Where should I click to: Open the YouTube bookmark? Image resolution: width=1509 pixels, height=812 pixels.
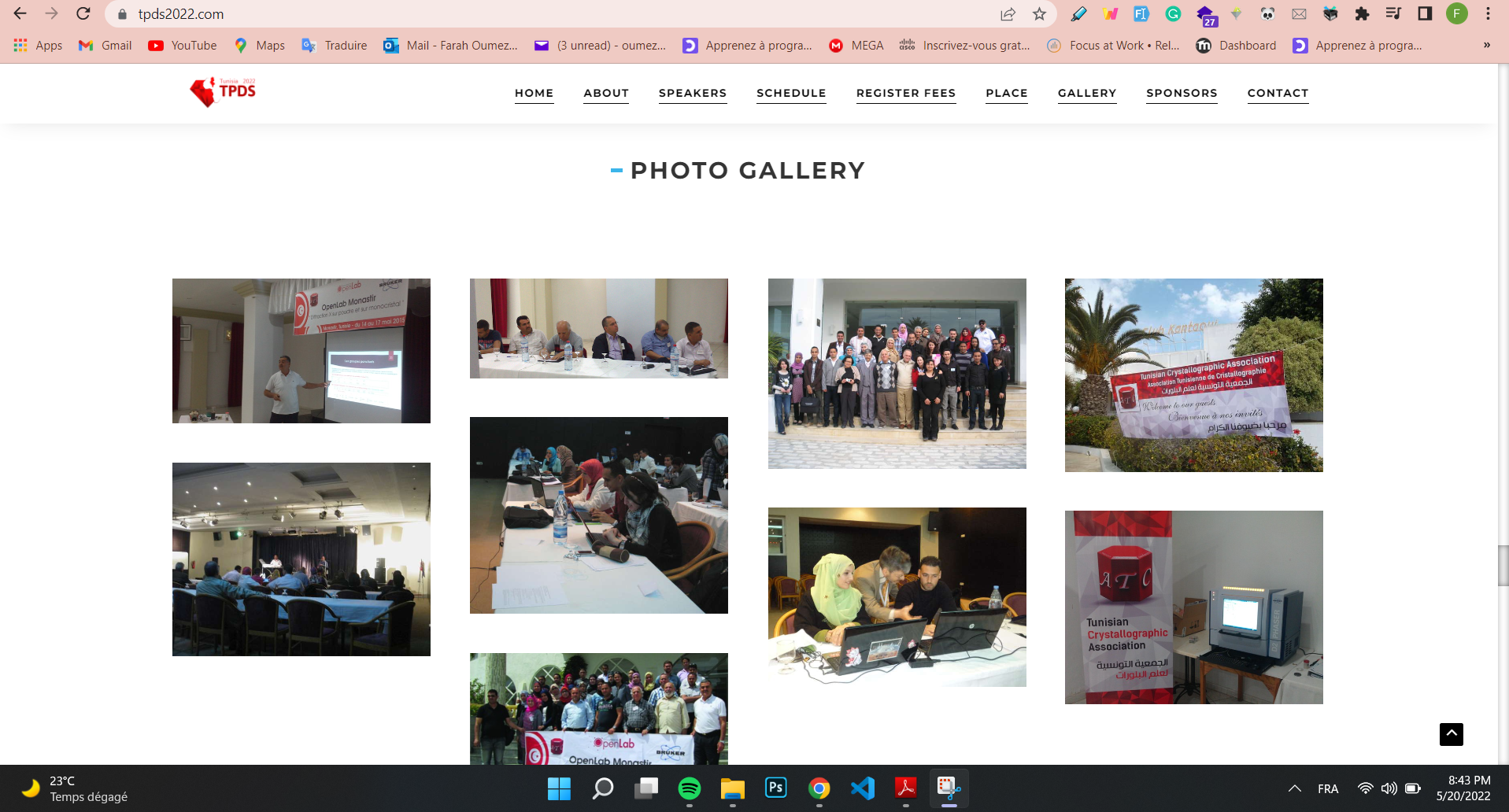[183, 46]
